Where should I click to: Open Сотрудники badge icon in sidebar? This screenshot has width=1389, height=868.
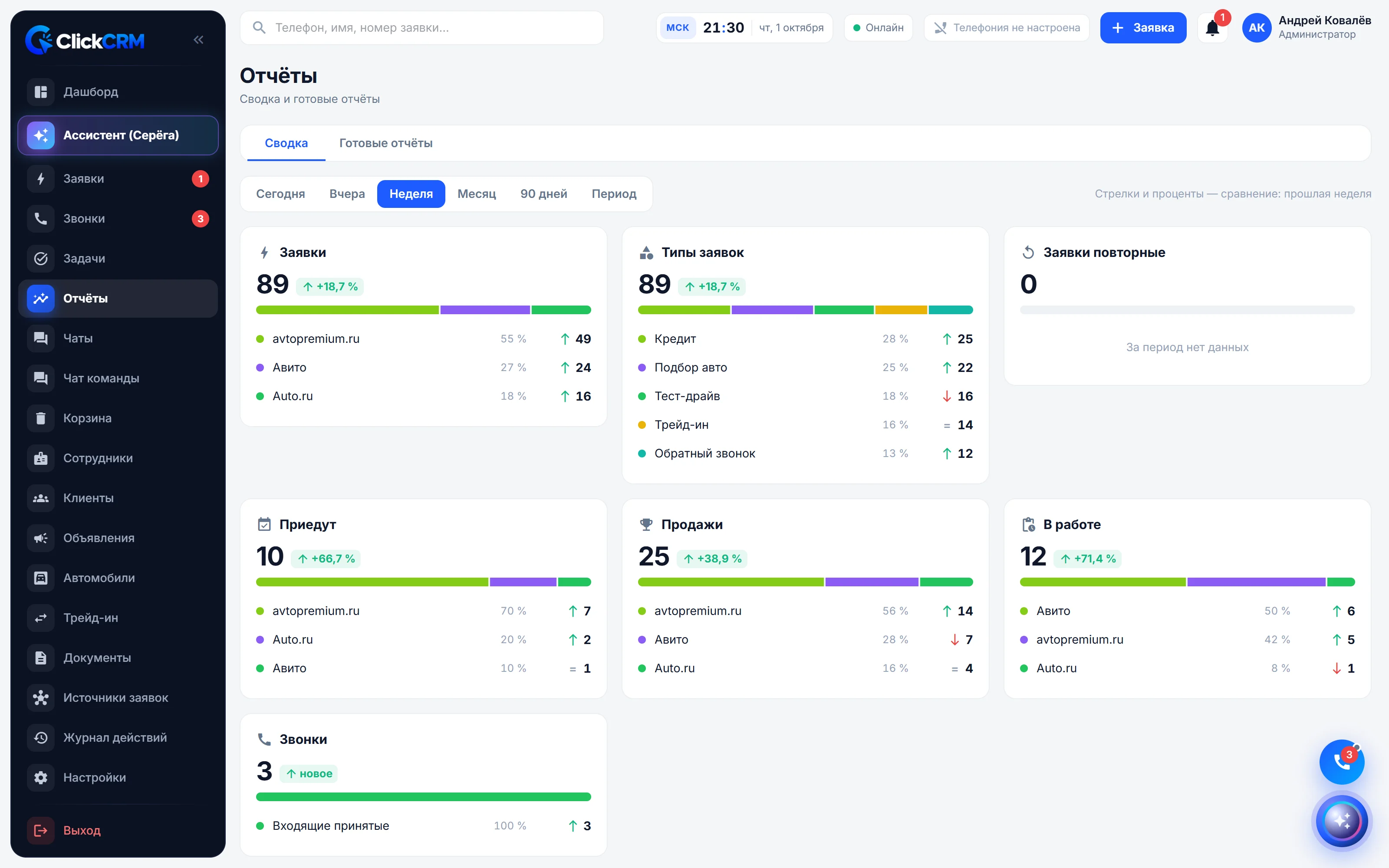pos(41,458)
